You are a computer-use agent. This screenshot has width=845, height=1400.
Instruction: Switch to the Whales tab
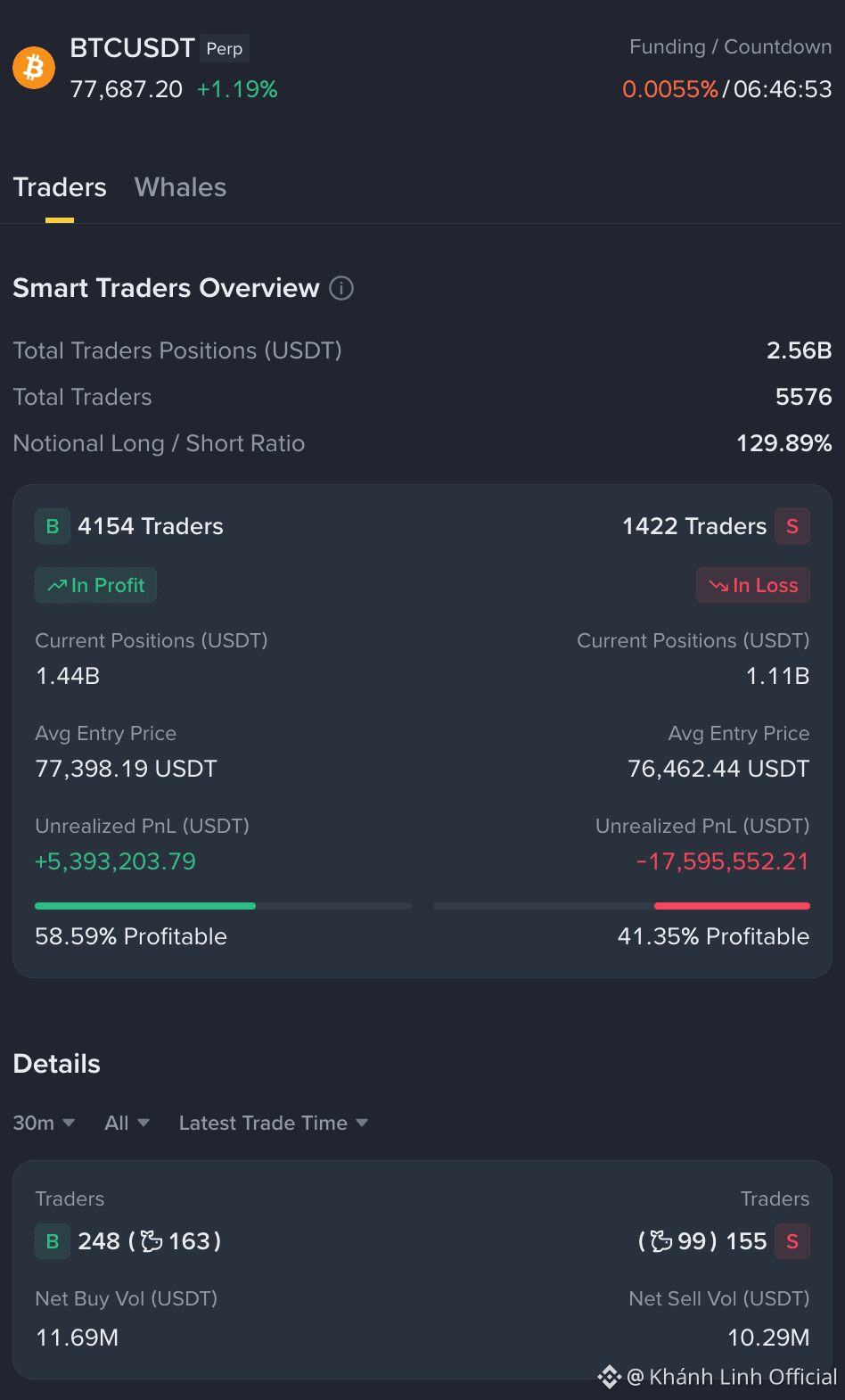click(180, 187)
